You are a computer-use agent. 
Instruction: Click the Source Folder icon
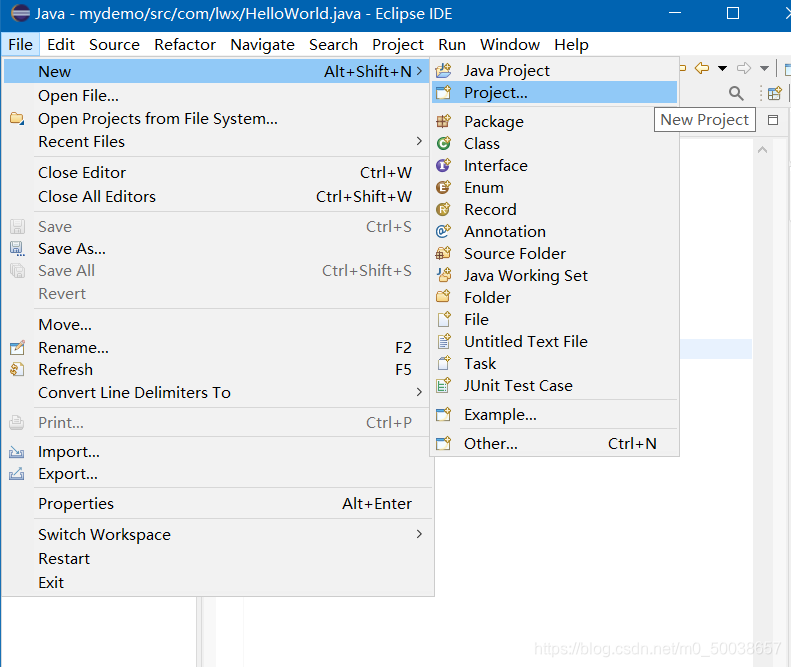(x=443, y=253)
